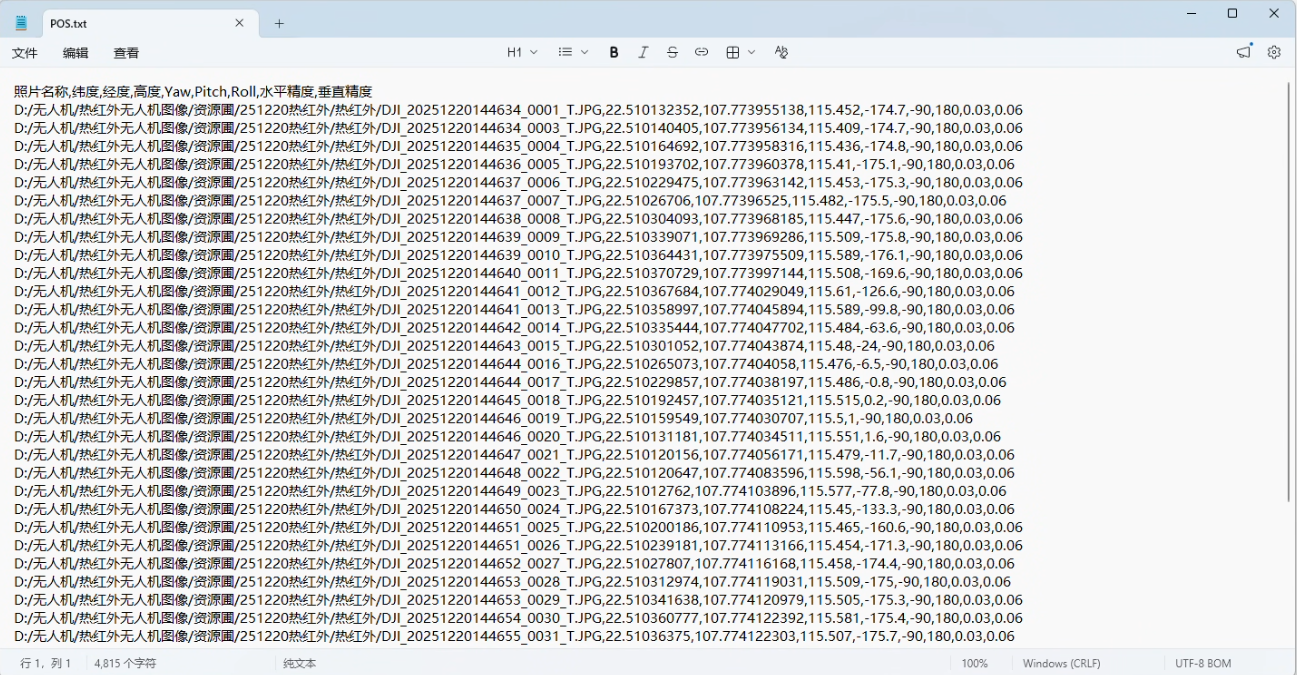This screenshot has width=1297, height=675.
Task: Open the 编辑 menu
Action: pos(75,53)
